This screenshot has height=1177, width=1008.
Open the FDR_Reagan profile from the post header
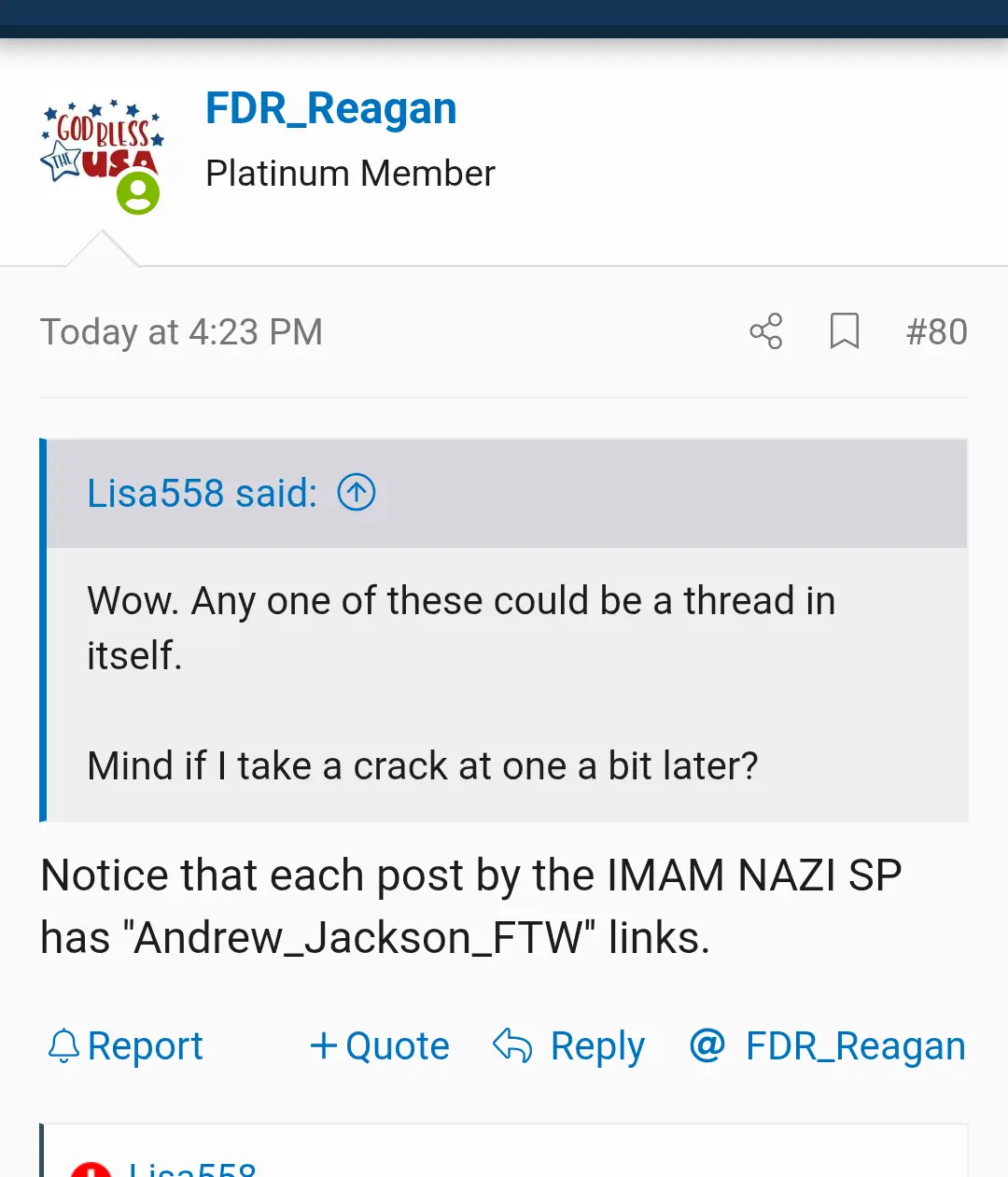tap(330, 108)
